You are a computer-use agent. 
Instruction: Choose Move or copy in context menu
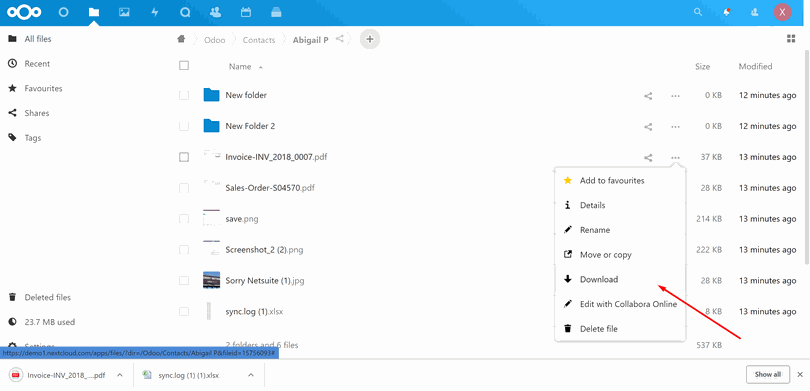coord(620,255)
